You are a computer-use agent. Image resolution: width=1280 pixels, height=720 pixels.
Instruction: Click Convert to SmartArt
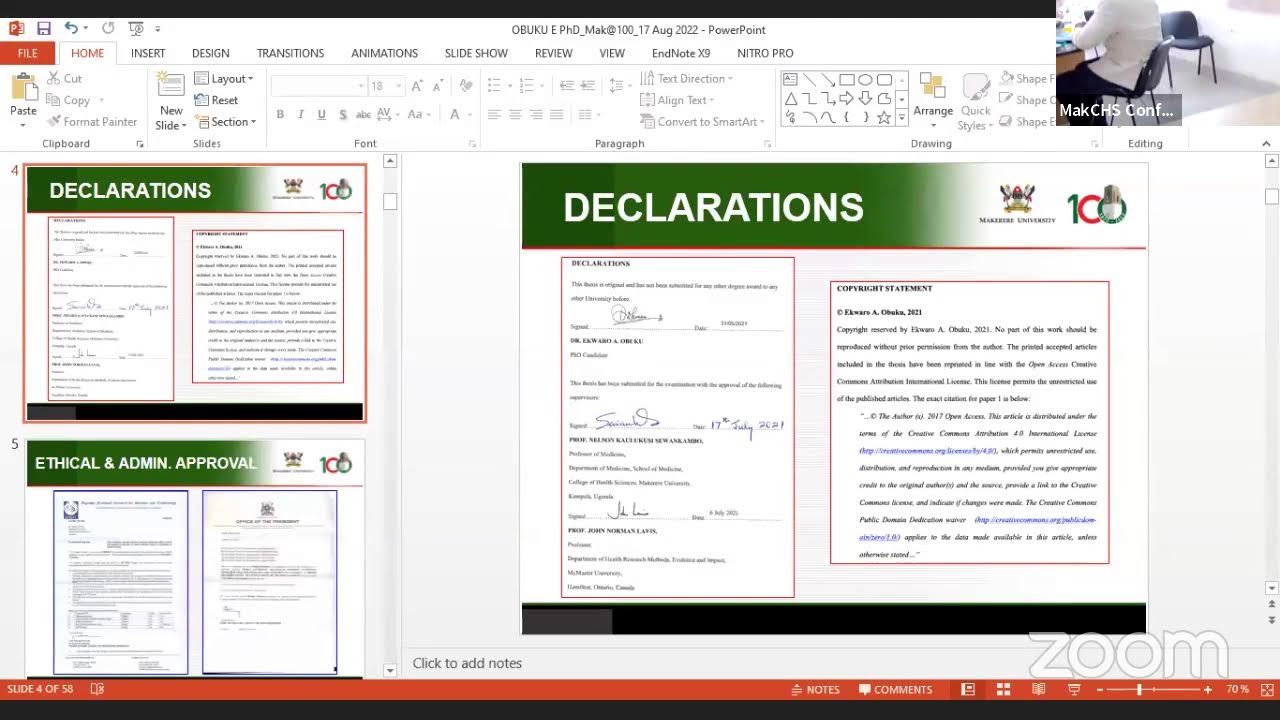click(x=702, y=121)
